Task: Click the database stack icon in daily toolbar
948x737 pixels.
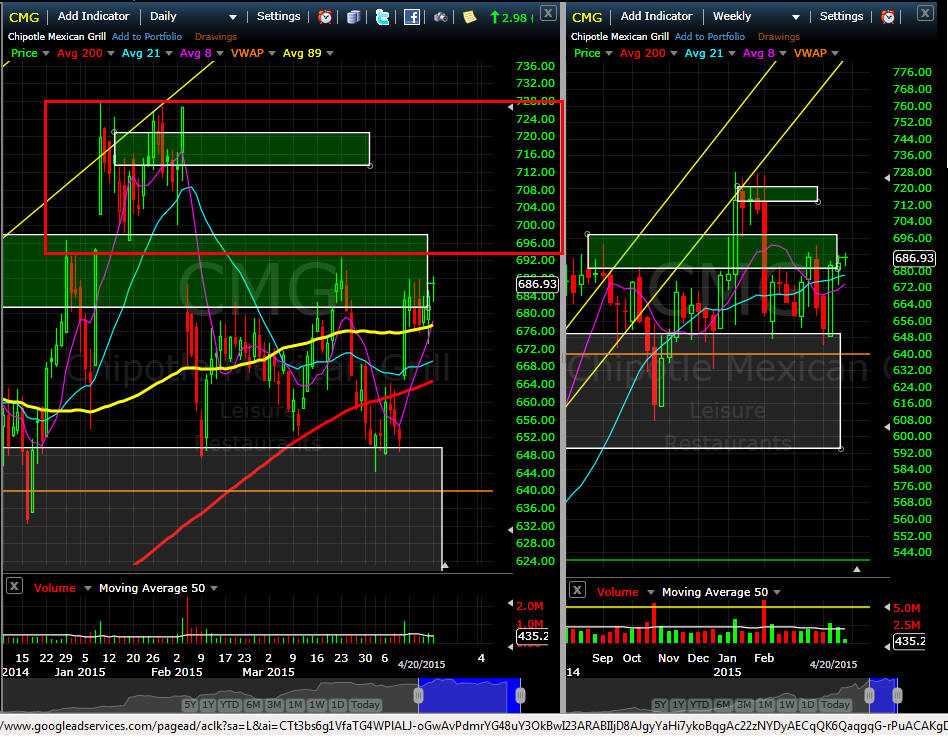Action: 354,17
